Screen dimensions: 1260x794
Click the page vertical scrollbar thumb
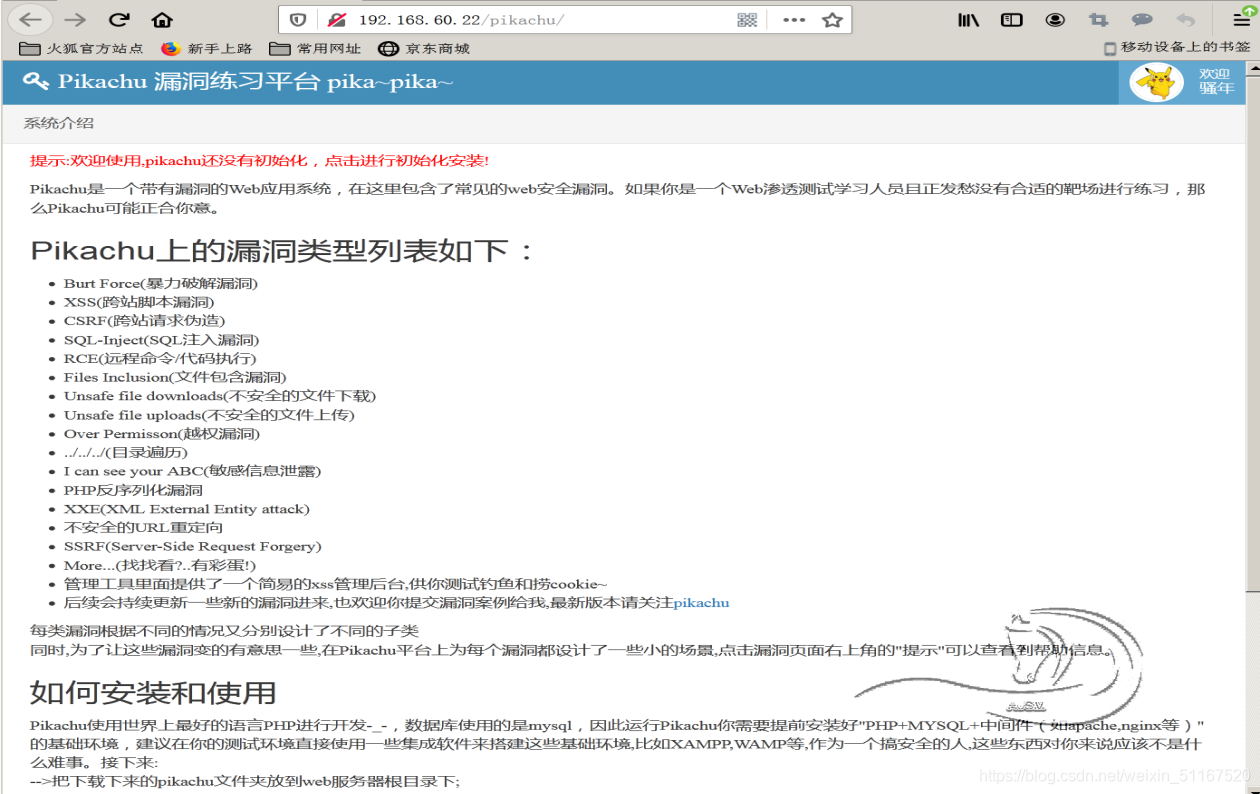click(x=1252, y=332)
